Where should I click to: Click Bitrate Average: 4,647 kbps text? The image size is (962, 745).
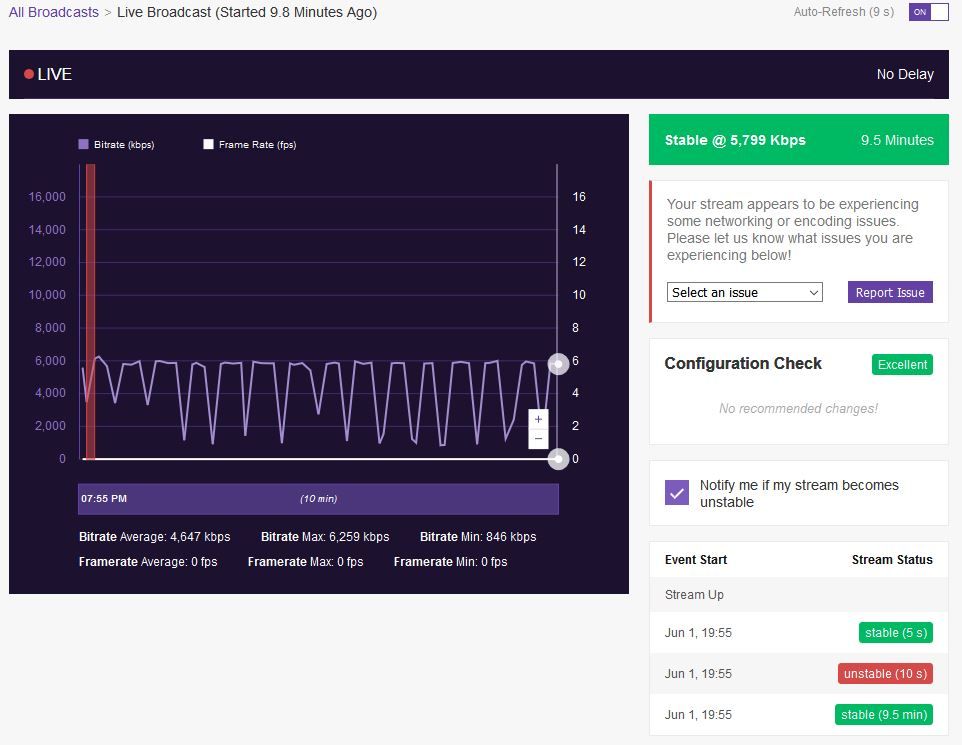point(155,537)
